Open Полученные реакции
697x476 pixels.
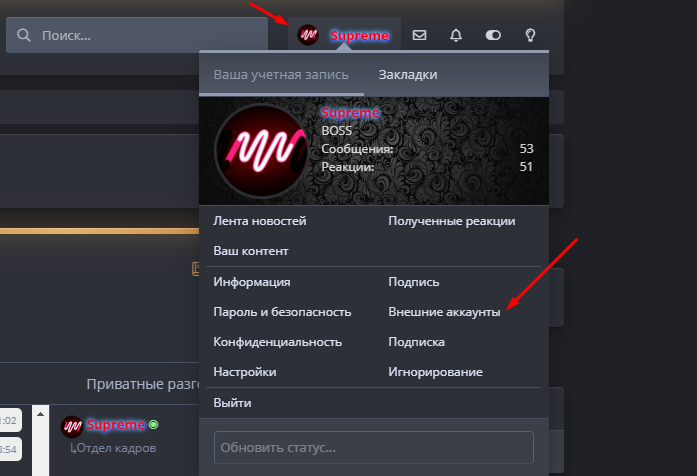click(x=452, y=221)
